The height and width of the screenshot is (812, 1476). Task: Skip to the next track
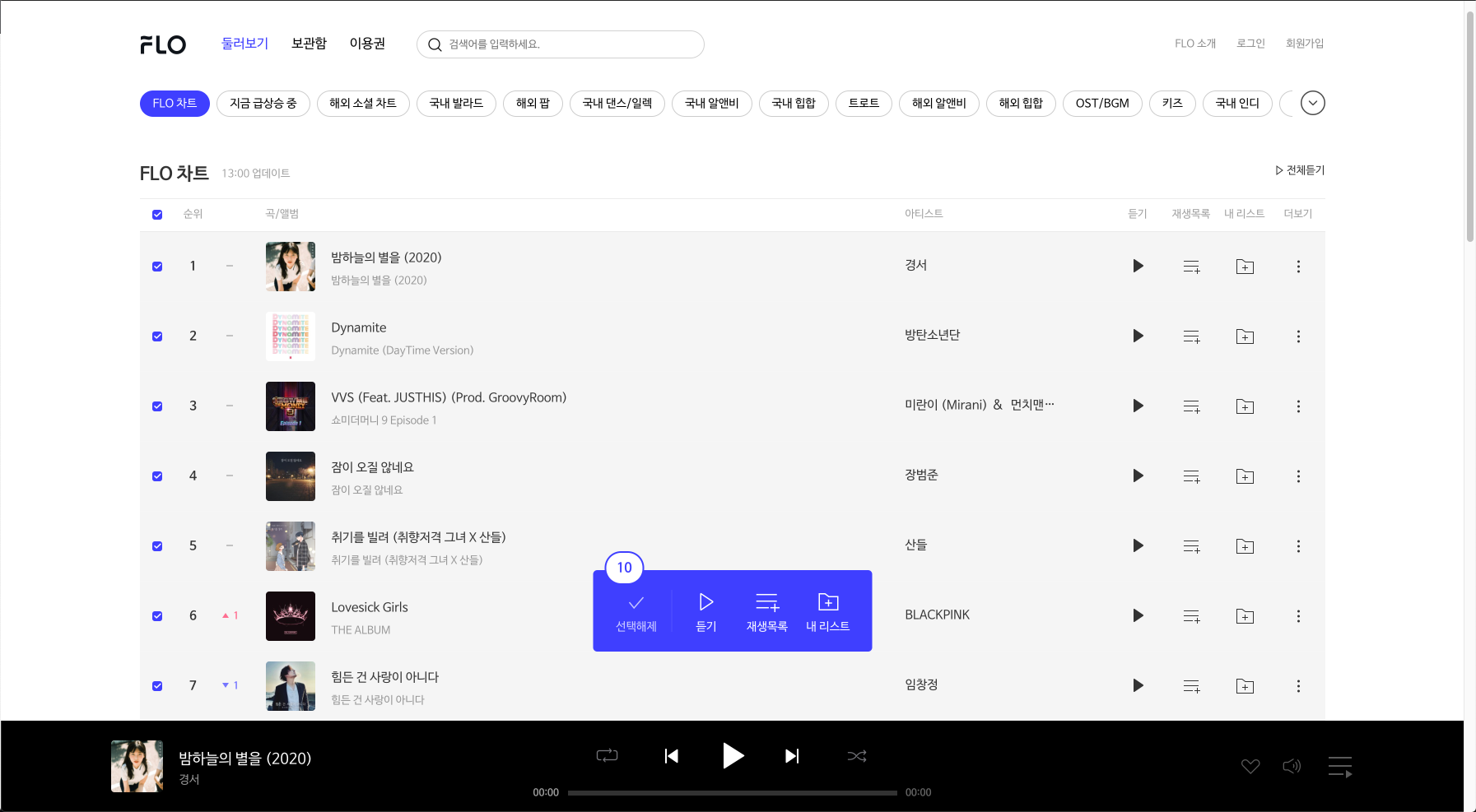[x=792, y=756]
